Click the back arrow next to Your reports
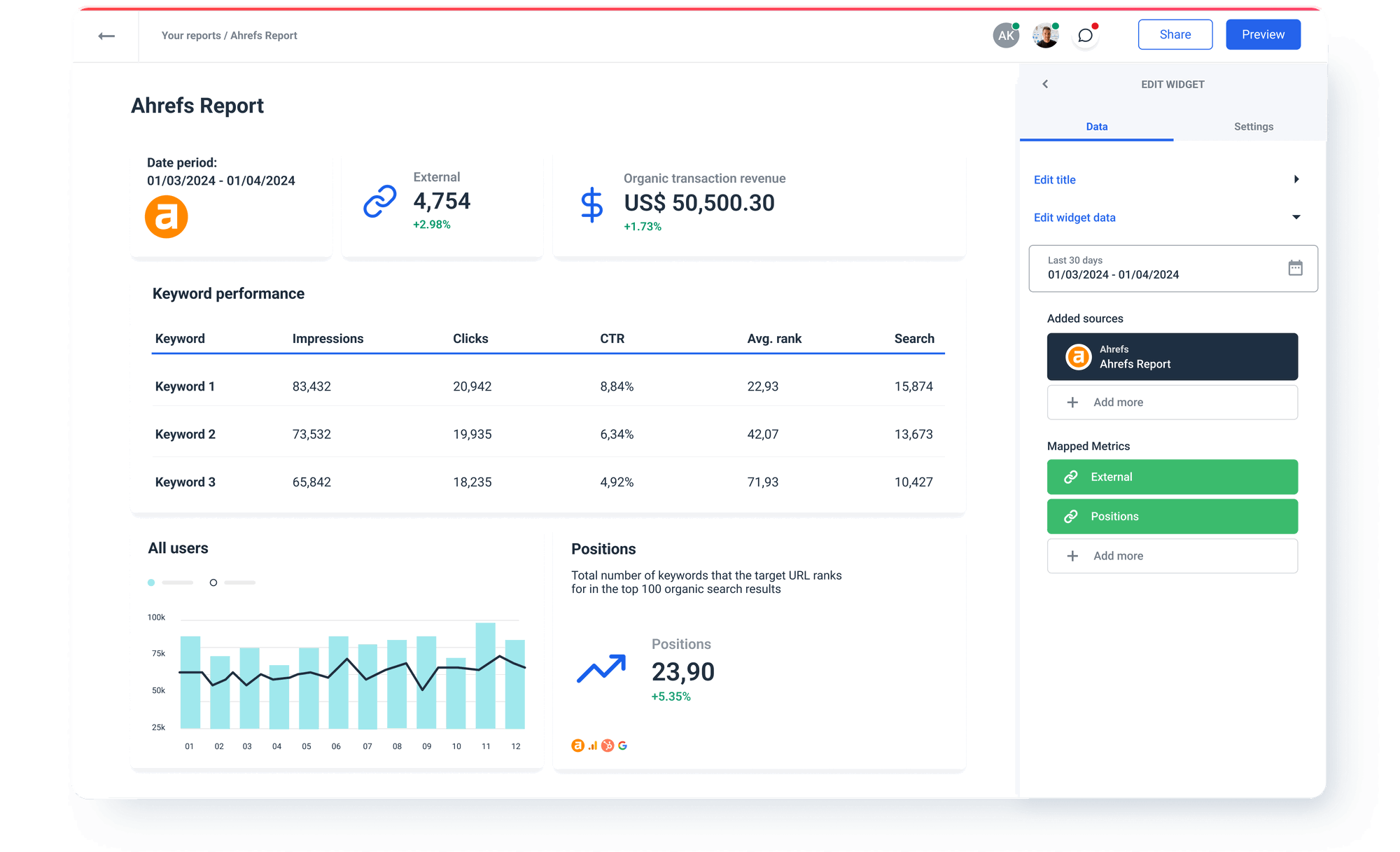The image size is (1400, 852). [x=107, y=36]
